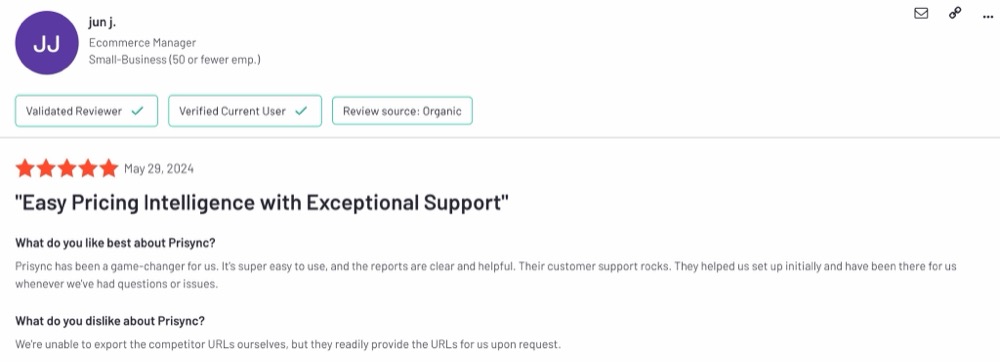Viewport: 1000px width, 362px height.
Task: Click the Small-Business company size text
Action: pos(174,60)
